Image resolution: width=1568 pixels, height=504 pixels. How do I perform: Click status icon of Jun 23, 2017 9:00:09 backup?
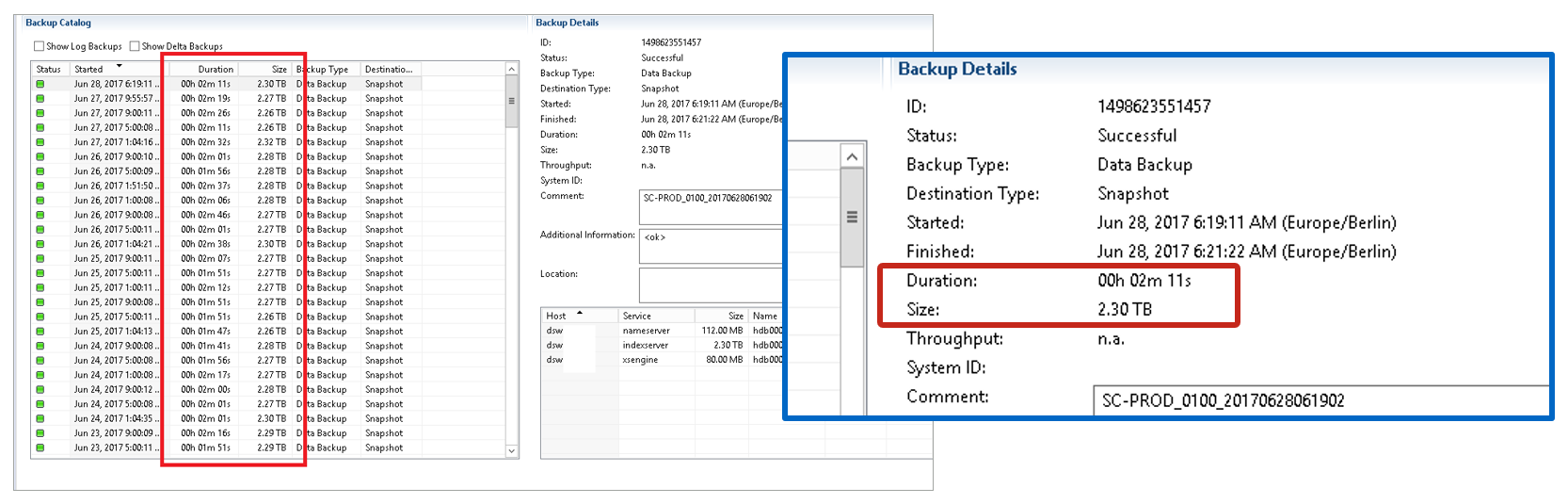(x=40, y=433)
